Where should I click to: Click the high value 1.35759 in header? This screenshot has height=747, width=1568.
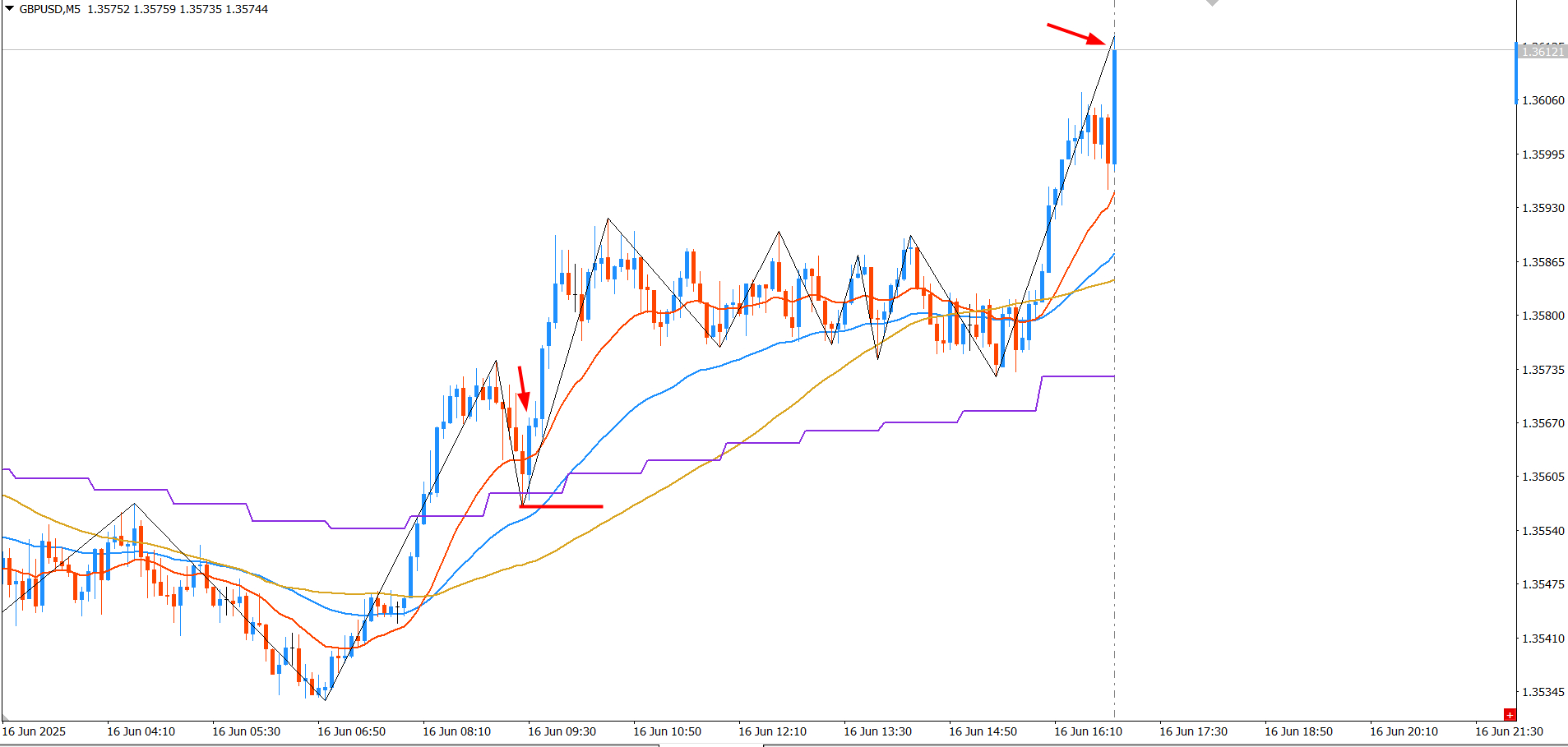pos(154,9)
